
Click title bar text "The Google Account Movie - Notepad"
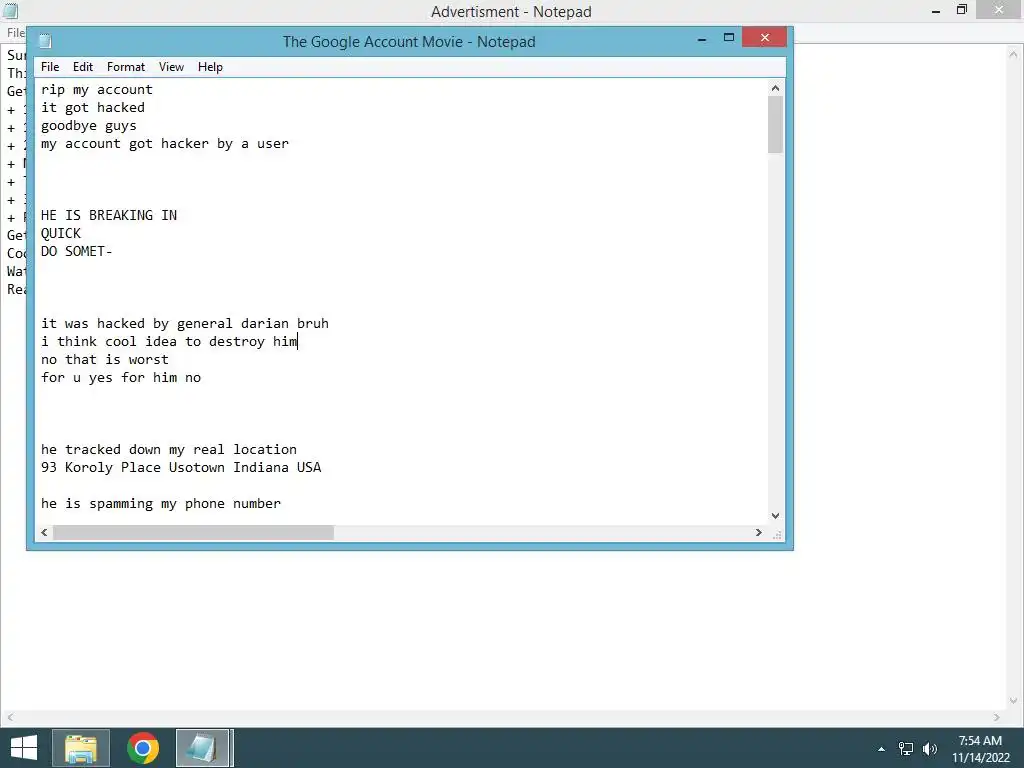(409, 42)
